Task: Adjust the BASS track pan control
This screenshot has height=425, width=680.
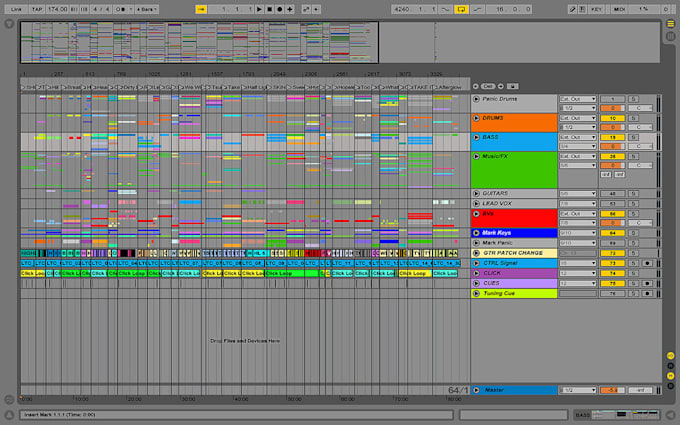Action: click(641, 146)
